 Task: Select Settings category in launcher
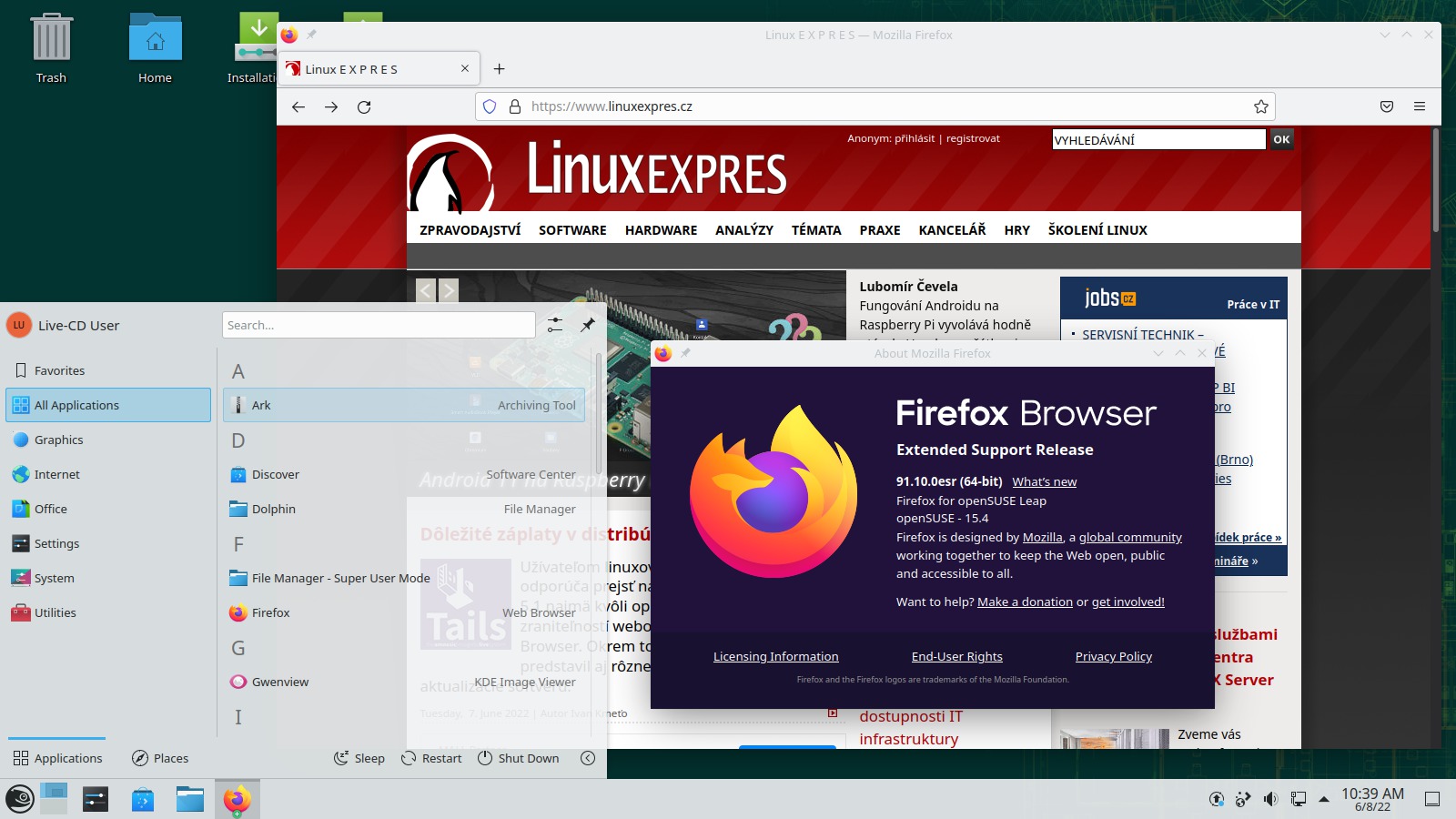click(108, 543)
